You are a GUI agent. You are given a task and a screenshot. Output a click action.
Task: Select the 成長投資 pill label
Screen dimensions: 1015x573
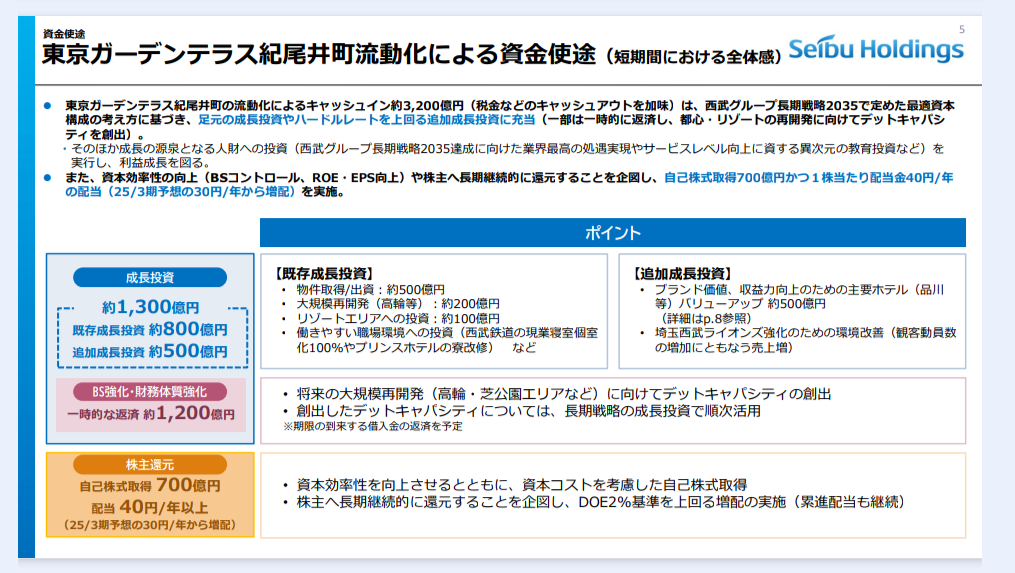pos(150,277)
